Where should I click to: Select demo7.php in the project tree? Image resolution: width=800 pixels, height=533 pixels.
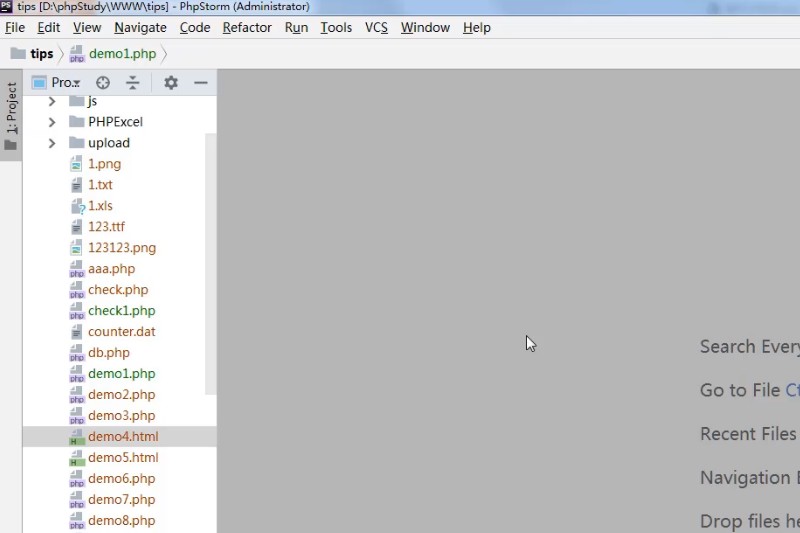pos(121,499)
